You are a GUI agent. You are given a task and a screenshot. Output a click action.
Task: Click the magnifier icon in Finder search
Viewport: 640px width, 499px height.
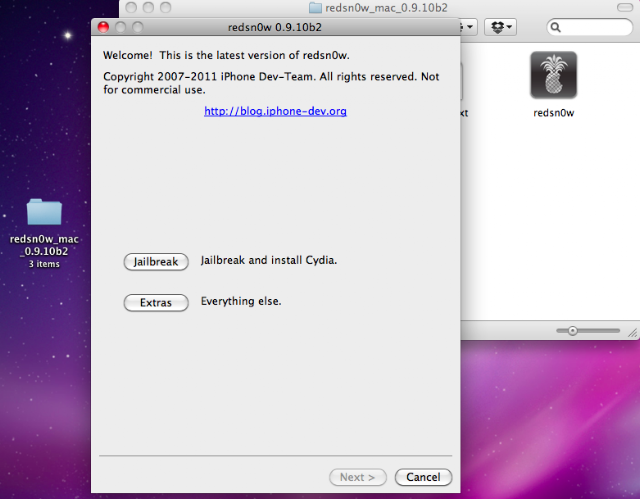coord(556,27)
